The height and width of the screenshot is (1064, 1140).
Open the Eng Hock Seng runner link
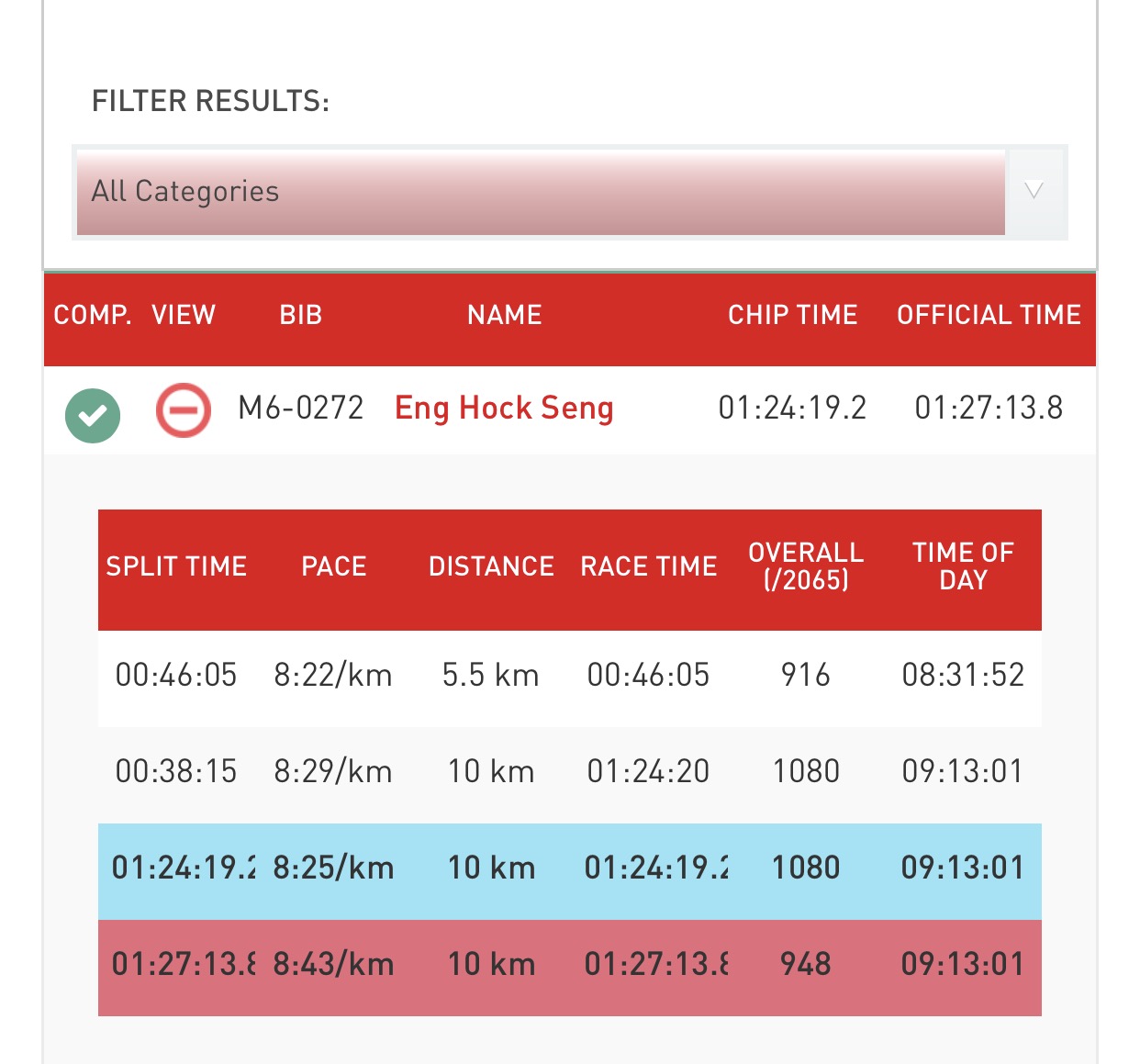pyautogui.click(x=504, y=408)
